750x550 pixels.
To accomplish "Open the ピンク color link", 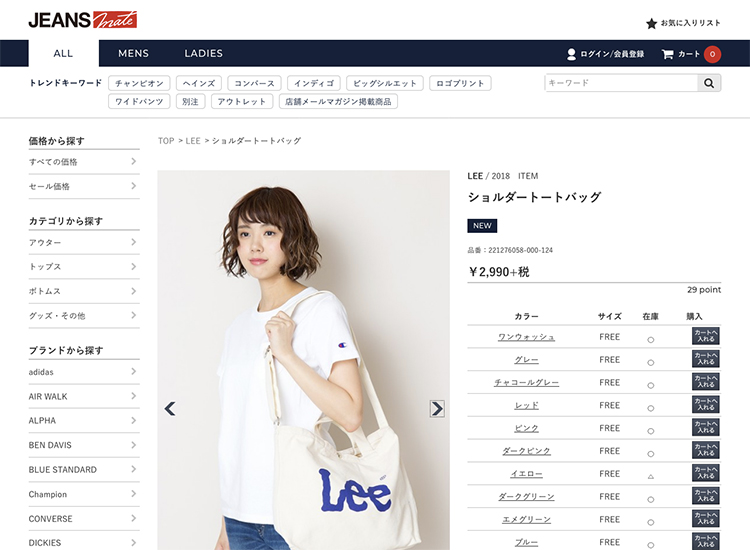I will pos(527,428).
